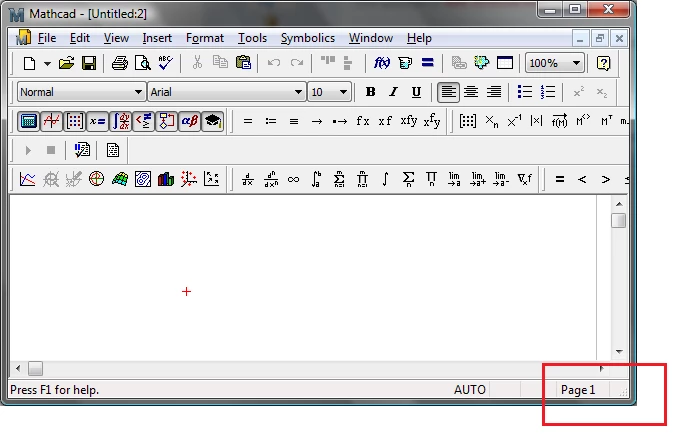This screenshot has height=446, width=690.
Task: Open the Graph toolbar from Math palette
Action: (x=51, y=121)
